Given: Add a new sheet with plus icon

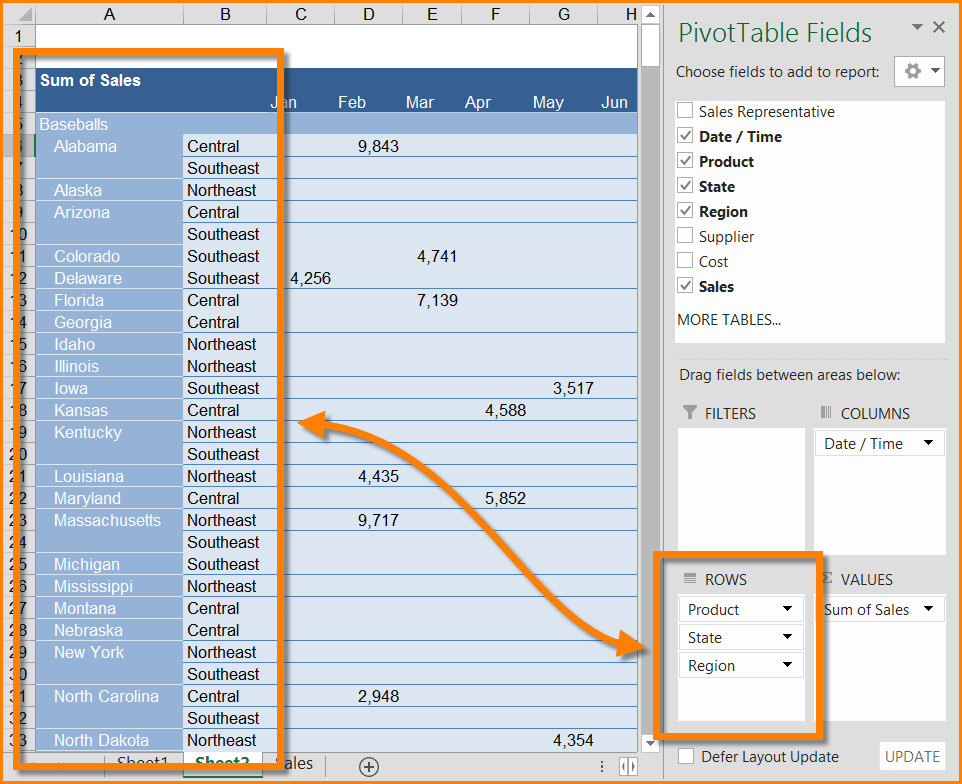Looking at the screenshot, I should tap(369, 766).
